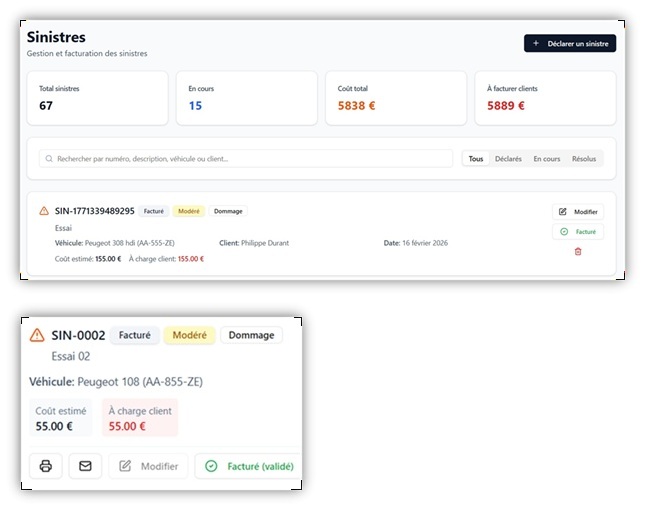Switch to the Déclarés filter tab
This screenshot has width=645, height=525.
point(508,159)
